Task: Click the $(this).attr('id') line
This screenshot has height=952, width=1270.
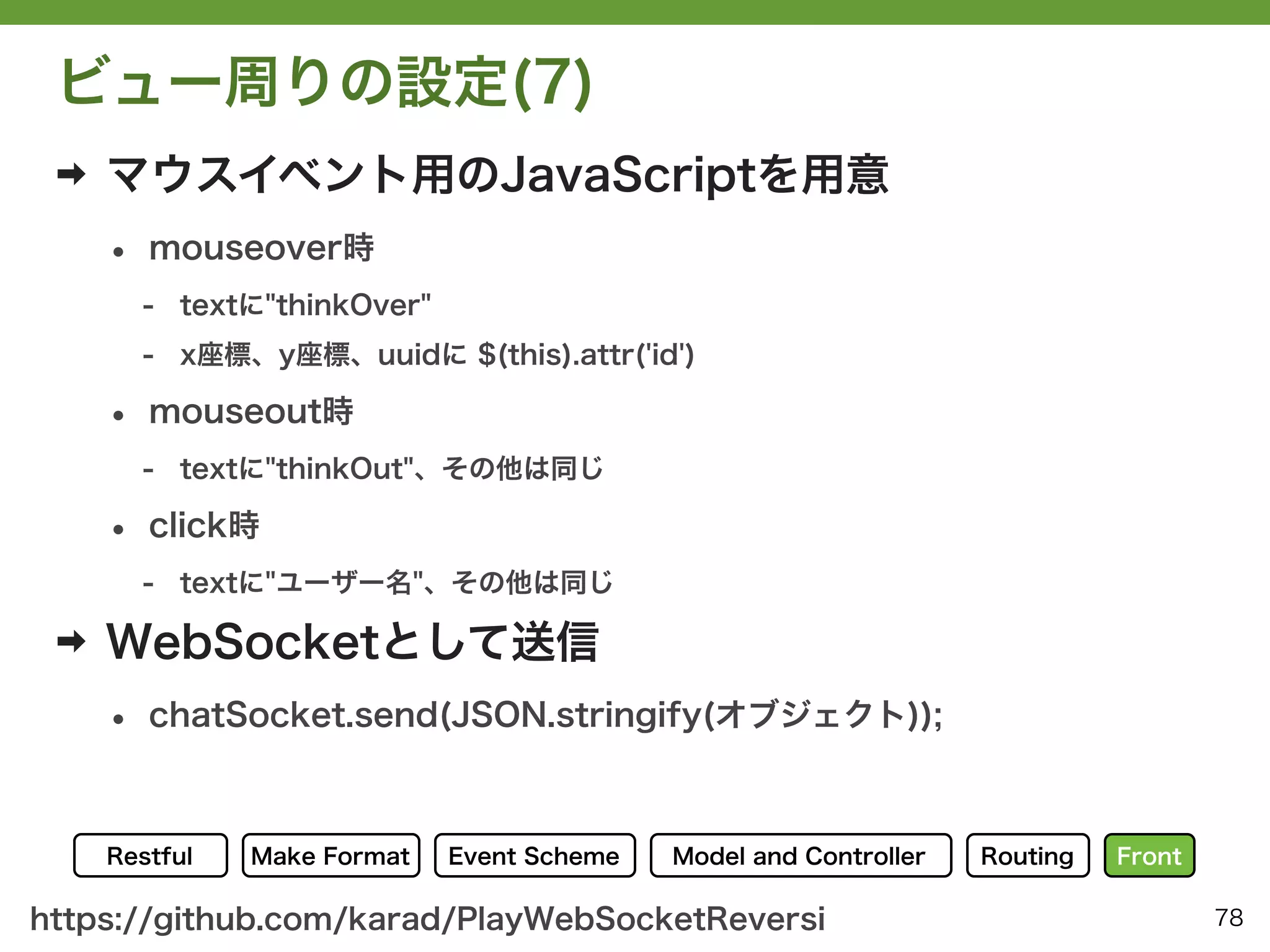Action: (x=437, y=355)
